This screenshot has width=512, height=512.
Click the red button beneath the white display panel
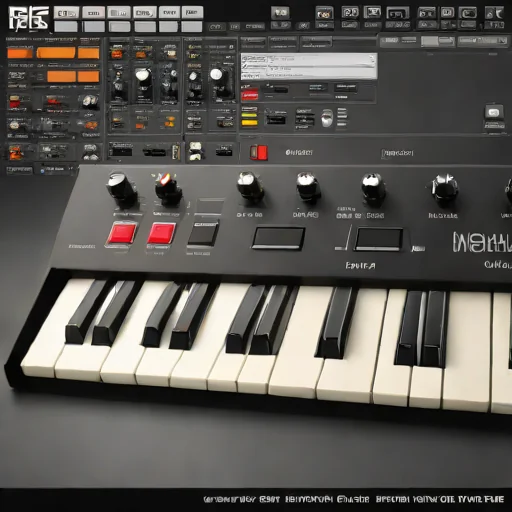click(250, 95)
